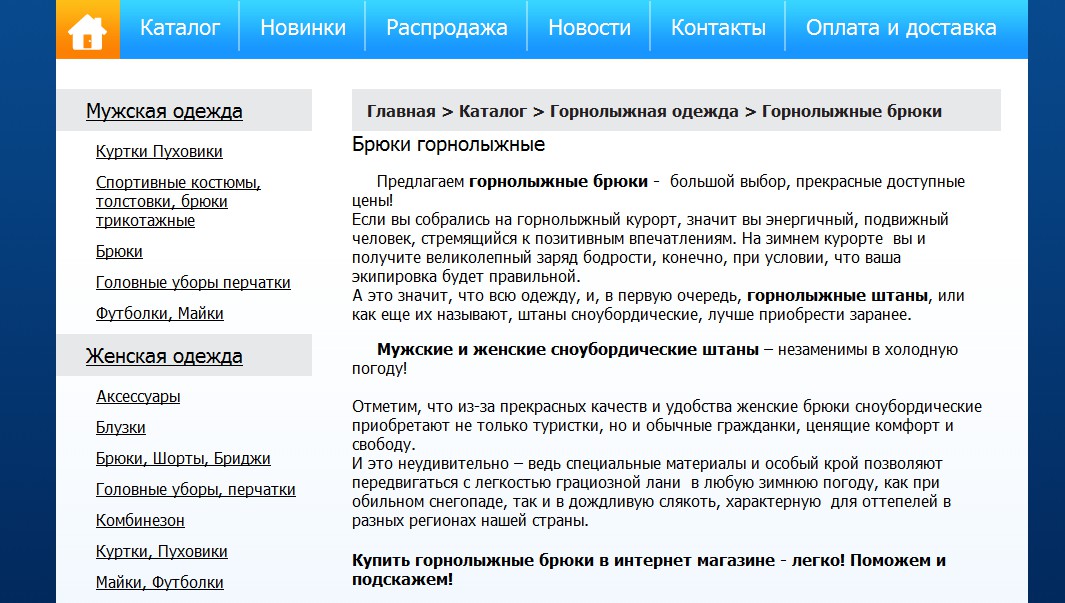This screenshot has height=603, width=1065.
Task: Open the Контакты page
Action: tap(718, 28)
